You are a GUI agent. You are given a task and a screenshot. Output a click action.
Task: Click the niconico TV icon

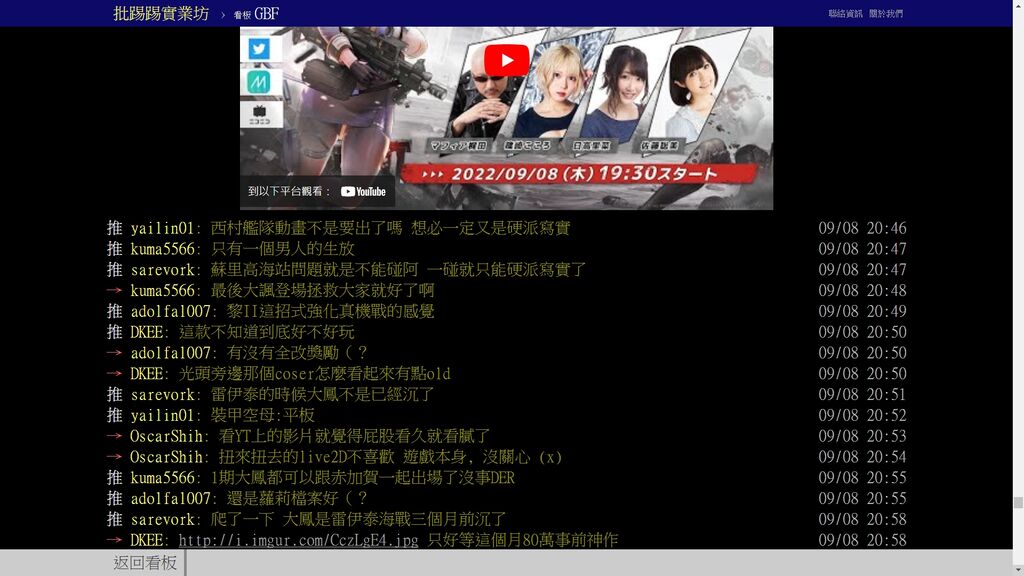point(259,115)
